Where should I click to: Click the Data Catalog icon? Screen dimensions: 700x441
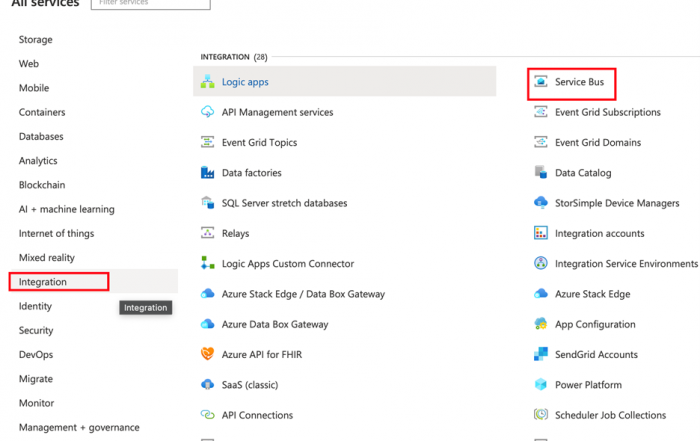(x=541, y=172)
